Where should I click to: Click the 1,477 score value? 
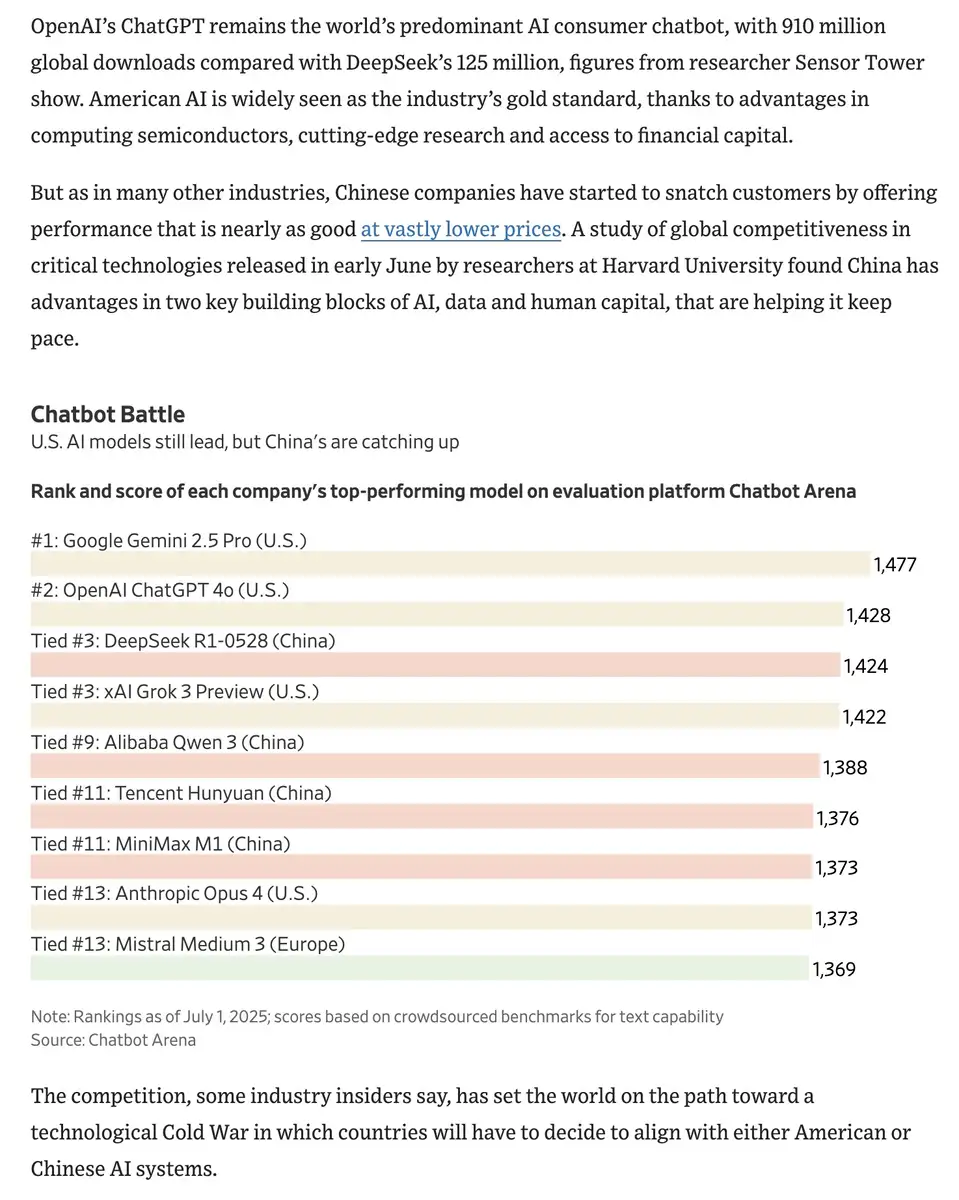tap(895, 565)
